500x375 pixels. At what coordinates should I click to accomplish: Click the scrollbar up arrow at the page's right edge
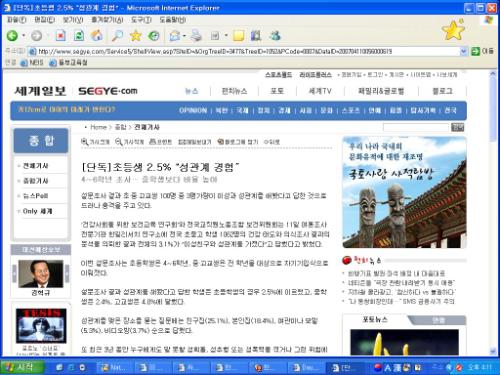pos(493,74)
